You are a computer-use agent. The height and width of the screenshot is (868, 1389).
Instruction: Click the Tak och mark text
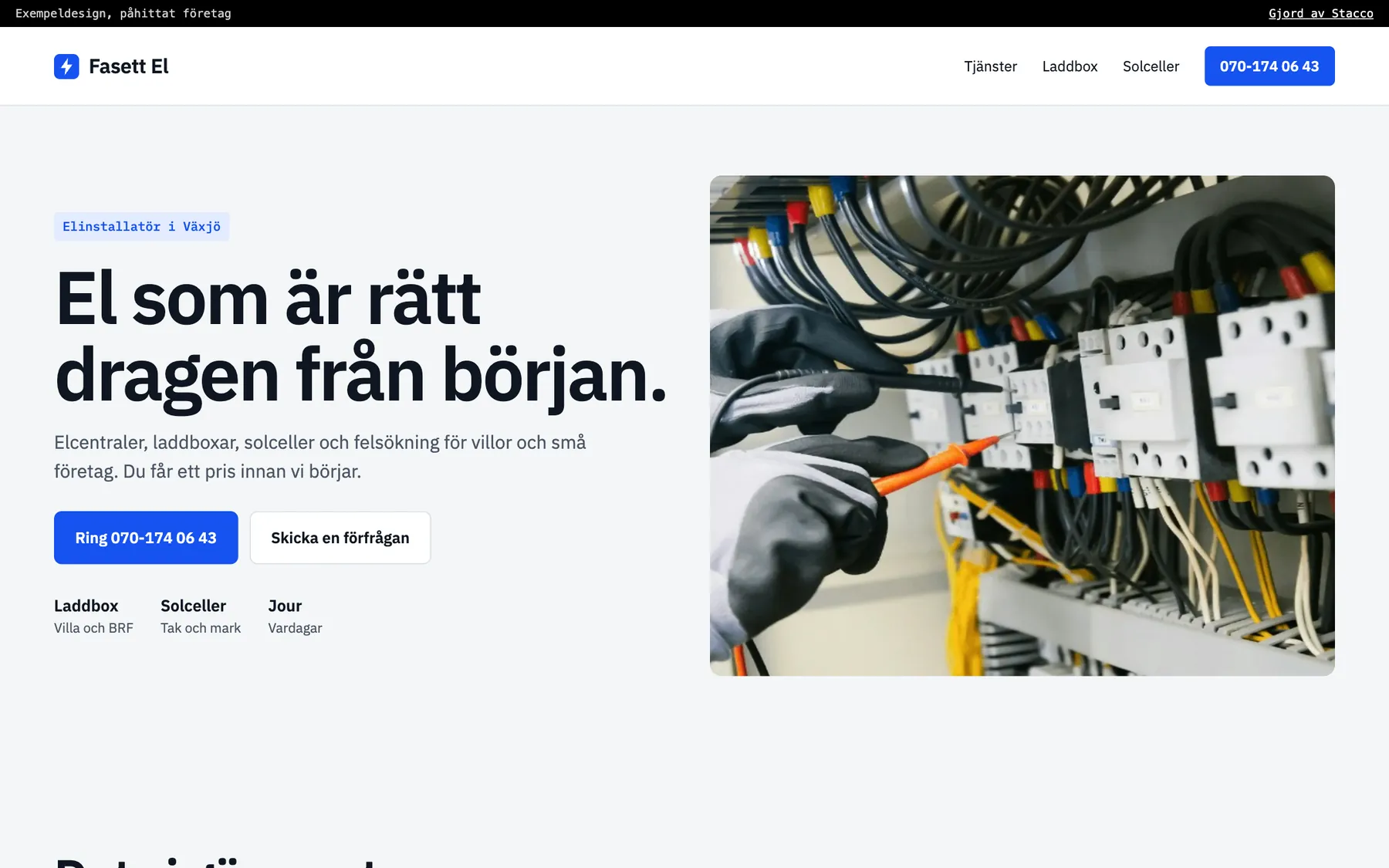pos(201,628)
